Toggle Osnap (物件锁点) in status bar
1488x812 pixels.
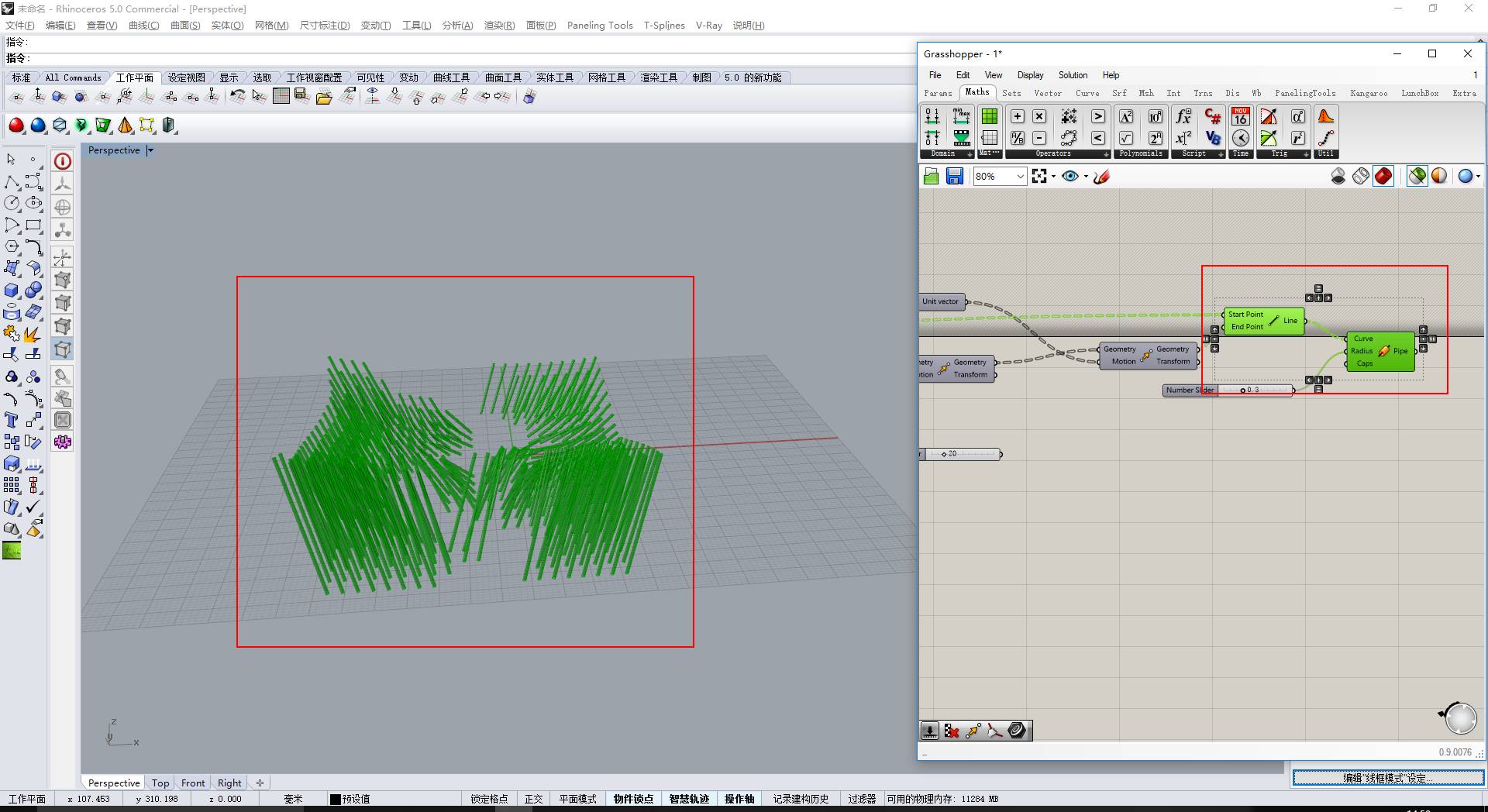pos(633,799)
